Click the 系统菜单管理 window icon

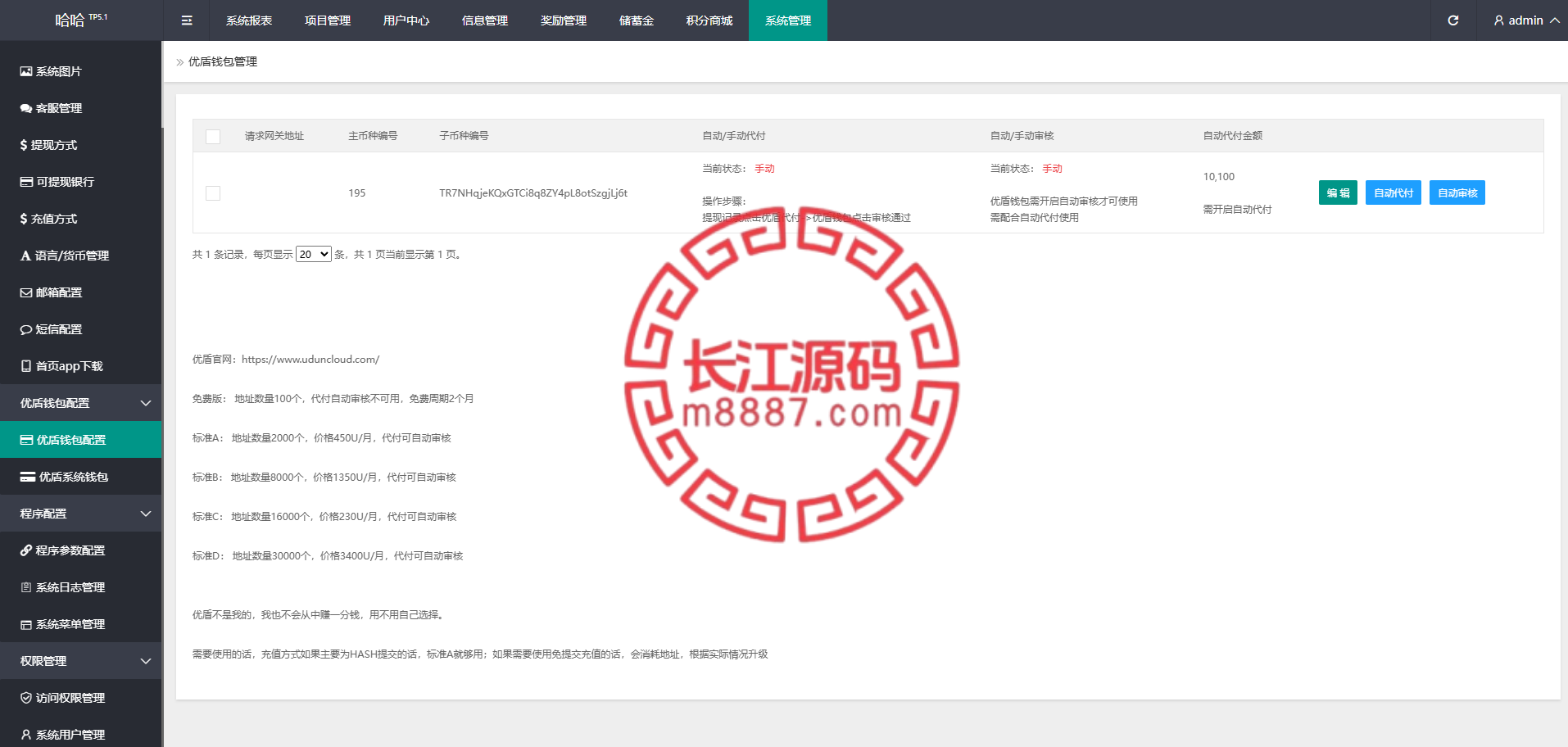click(26, 624)
